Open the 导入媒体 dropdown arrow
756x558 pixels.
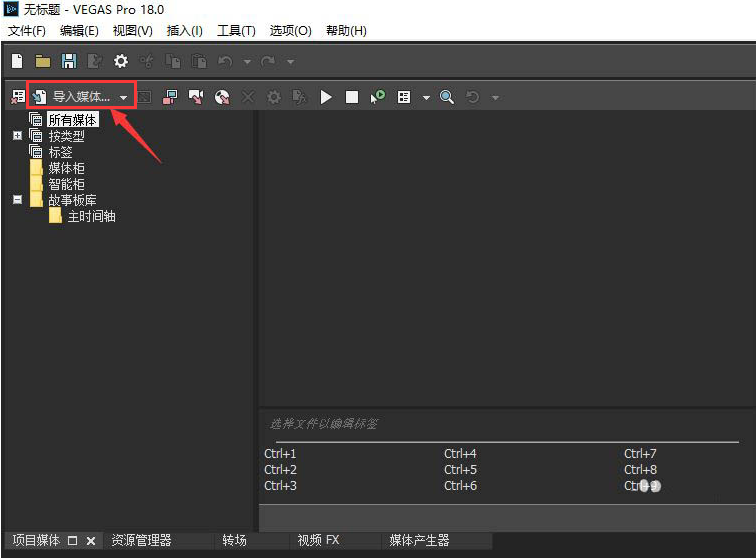coord(123,97)
